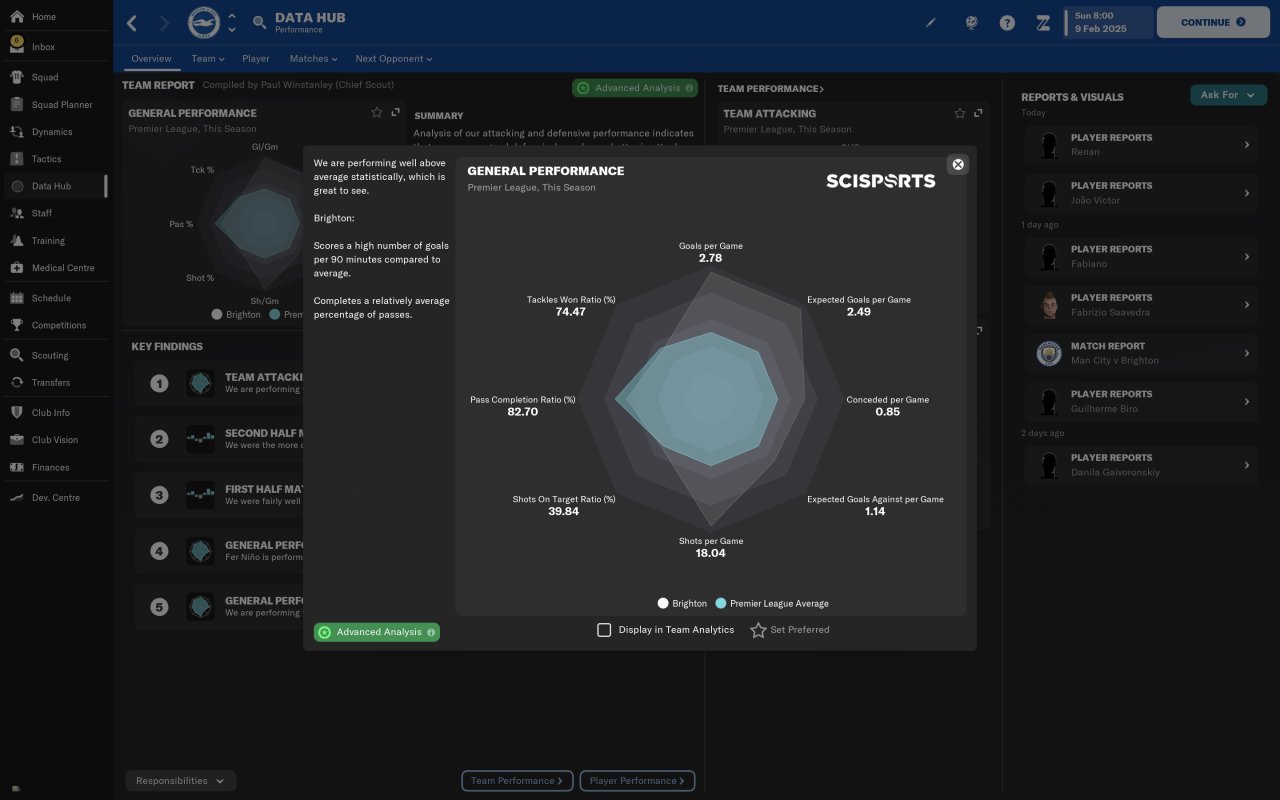The height and width of the screenshot is (800, 1280).
Task: Open the Staff sidebar icon
Action: tap(17, 213)
